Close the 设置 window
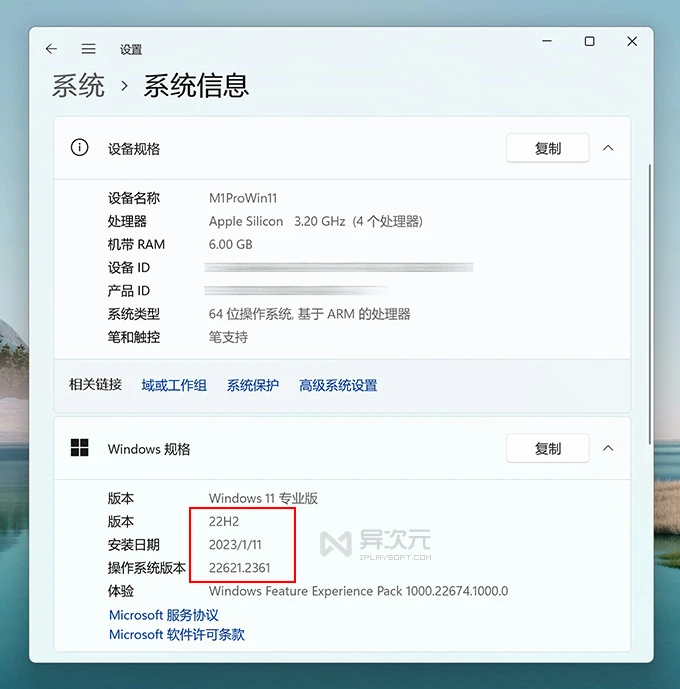Screen dimensions: 680x689 click(632, 41)
